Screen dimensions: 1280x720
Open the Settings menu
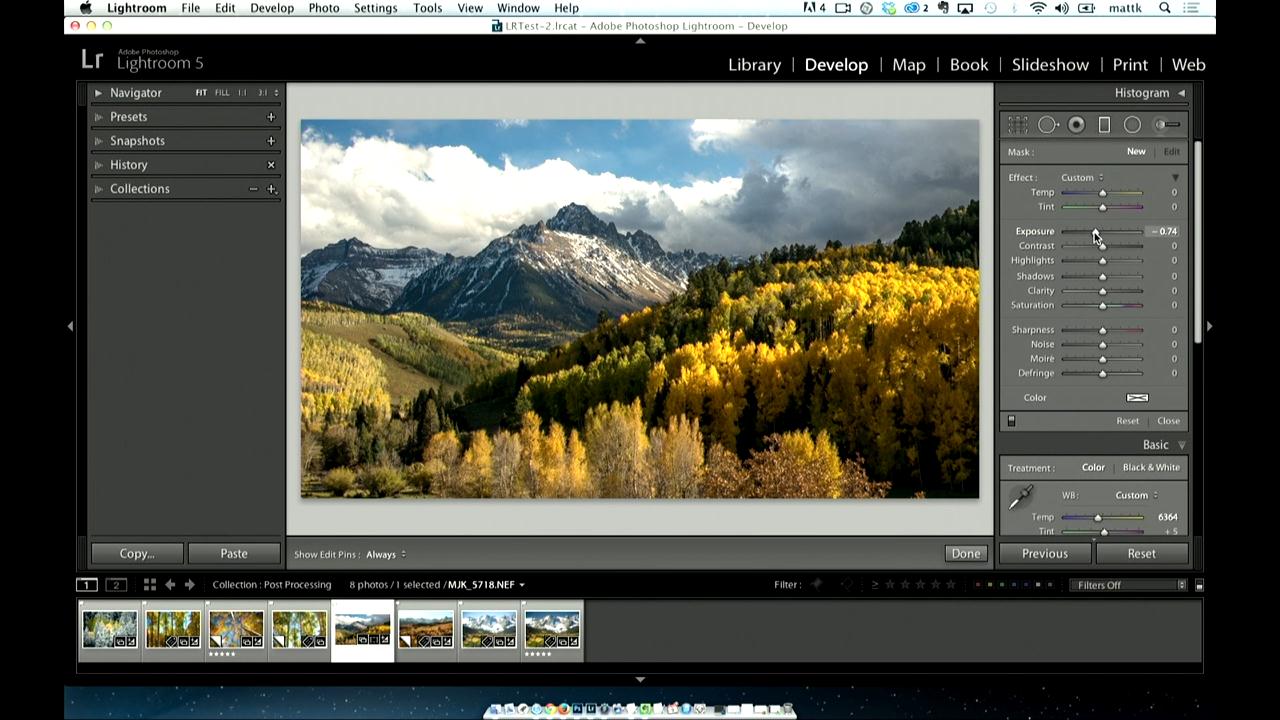[x=376, y=8]
